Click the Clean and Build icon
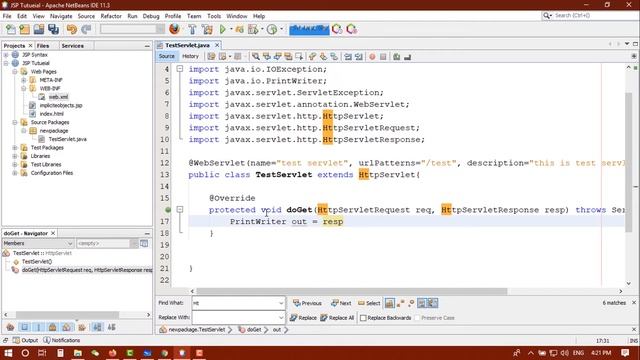 pos(207,29)
